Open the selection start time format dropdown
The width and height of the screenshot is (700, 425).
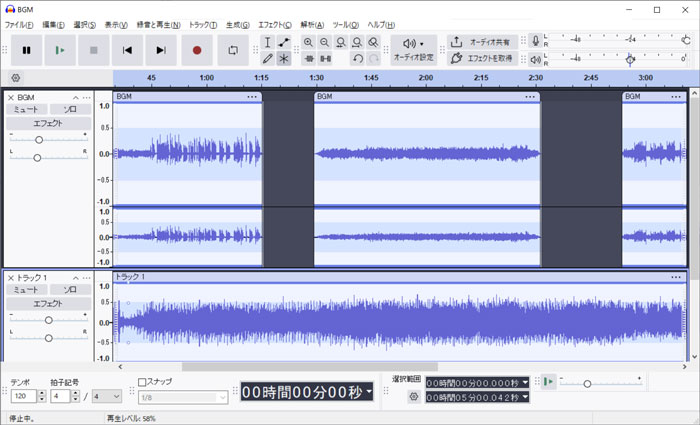(525, 383)
